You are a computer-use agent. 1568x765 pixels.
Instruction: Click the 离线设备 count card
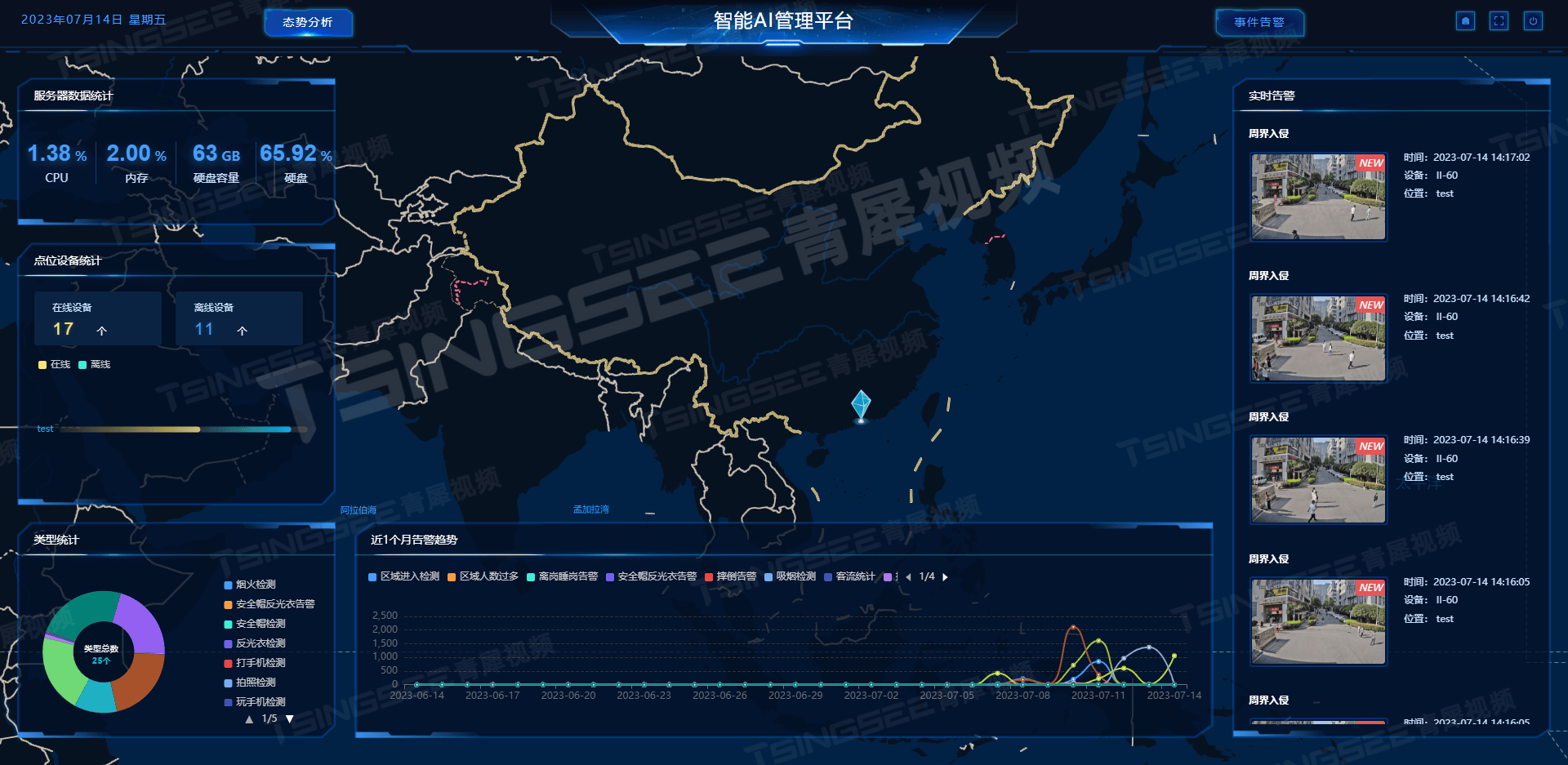tap(239, 318)
